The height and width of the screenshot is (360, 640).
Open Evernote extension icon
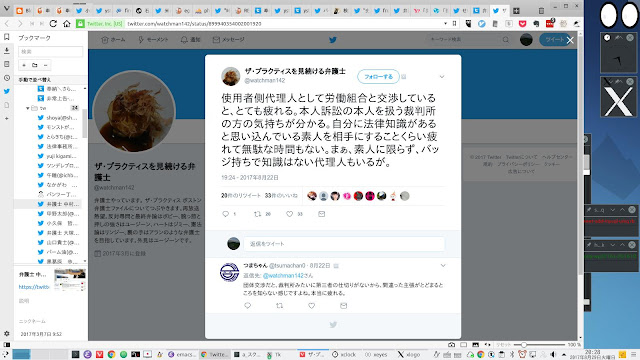tap(536, 24)
